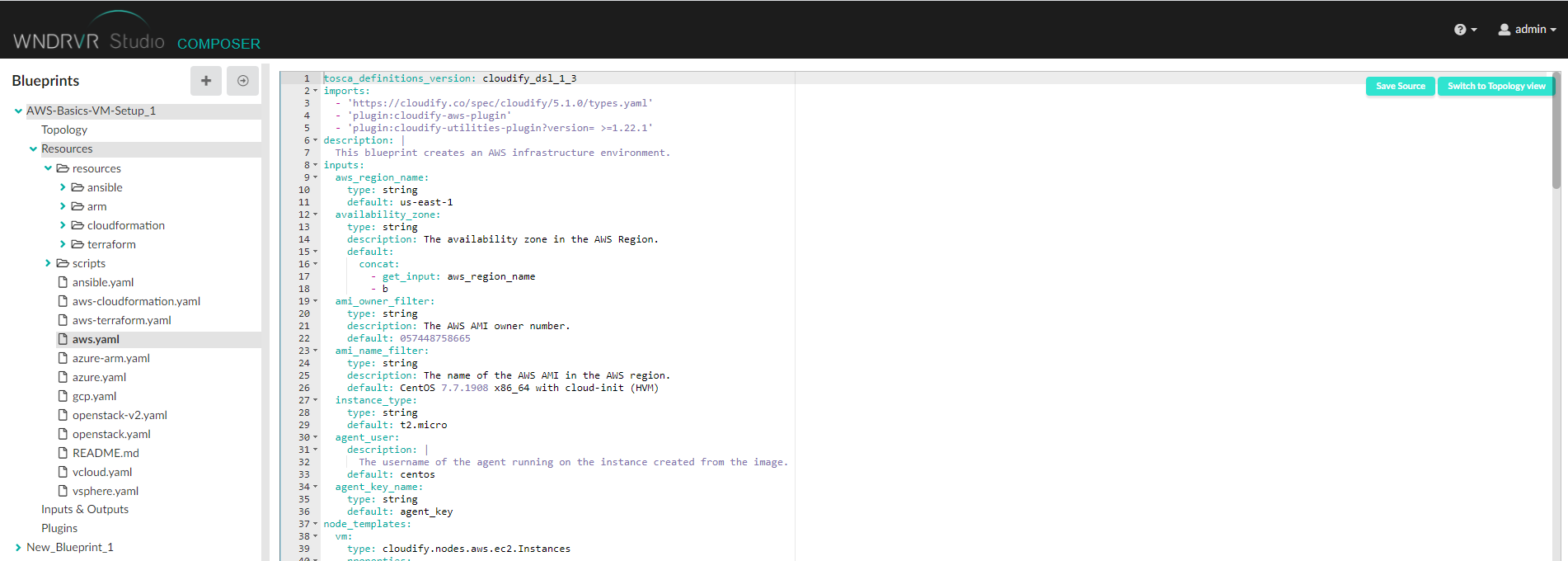The image size is (1568, 561).
Task: Collapse the resources folder chevron
Action: (x=48, y=168)
